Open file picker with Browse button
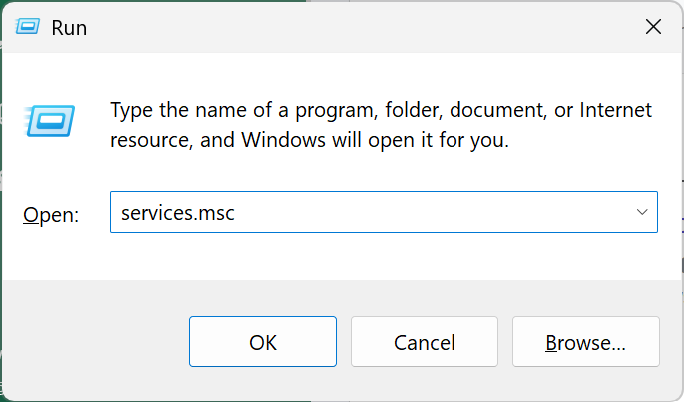 tap(585, 342)
